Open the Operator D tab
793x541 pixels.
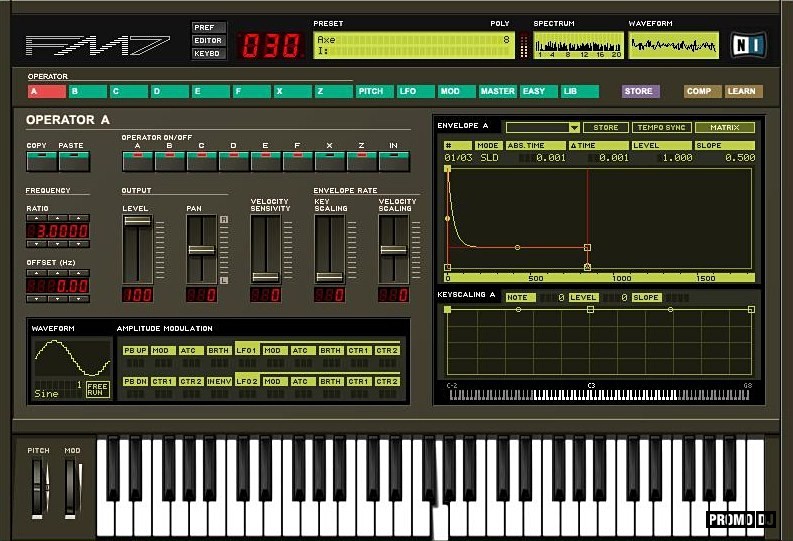coord(169,92)
